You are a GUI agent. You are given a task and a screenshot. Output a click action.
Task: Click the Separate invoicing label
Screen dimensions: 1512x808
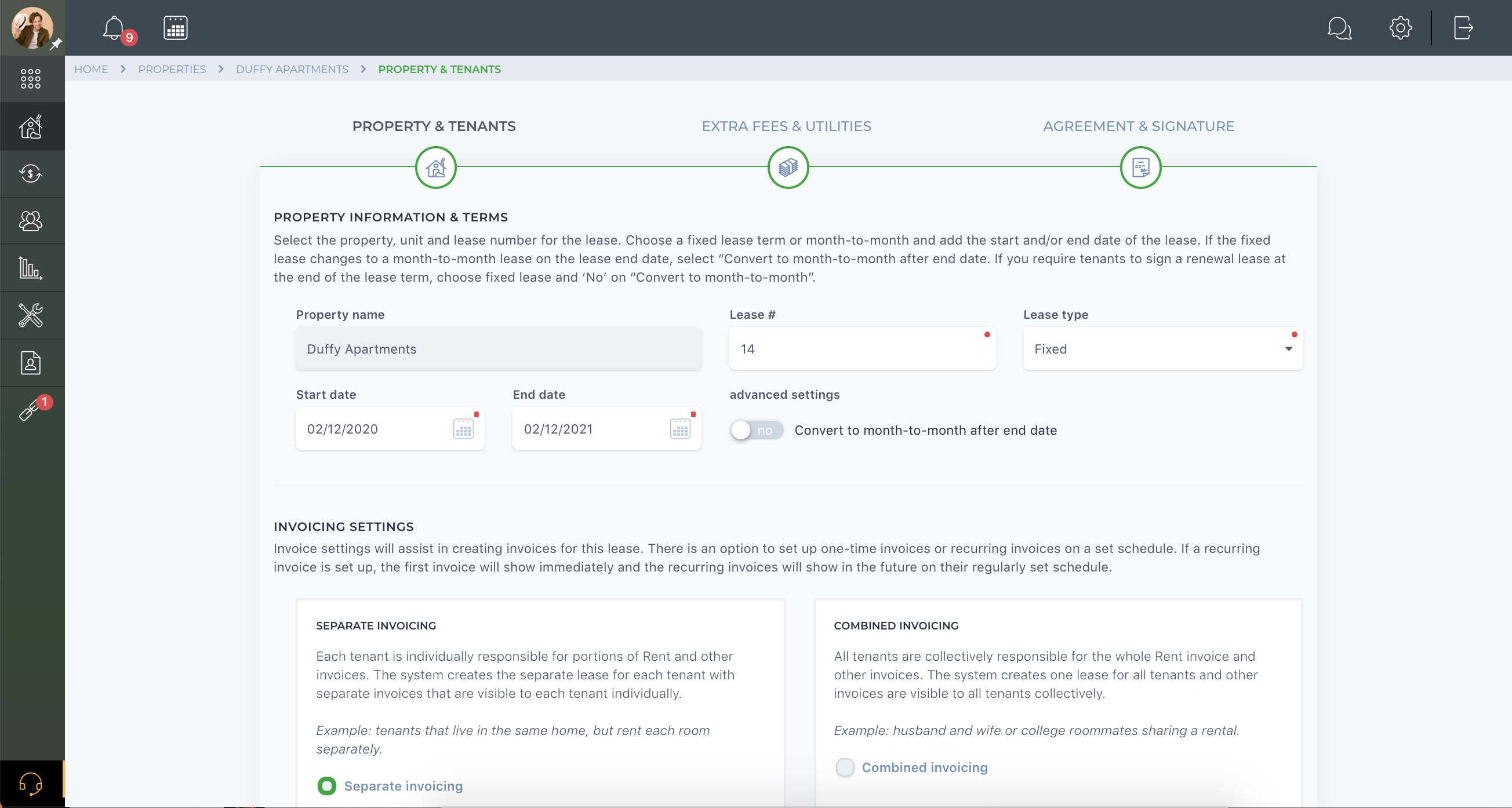[x=404, y=786]
